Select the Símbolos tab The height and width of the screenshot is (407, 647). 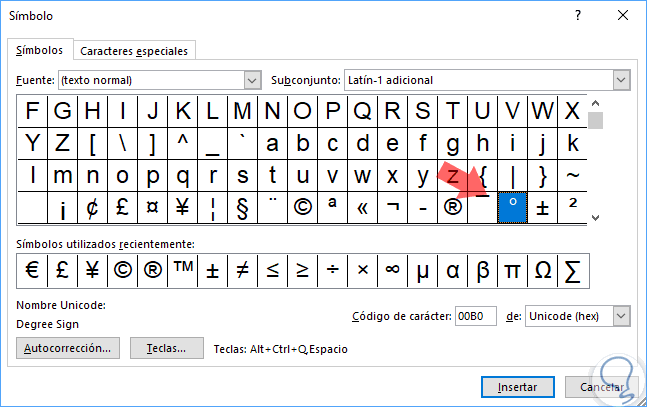(40, 50)
